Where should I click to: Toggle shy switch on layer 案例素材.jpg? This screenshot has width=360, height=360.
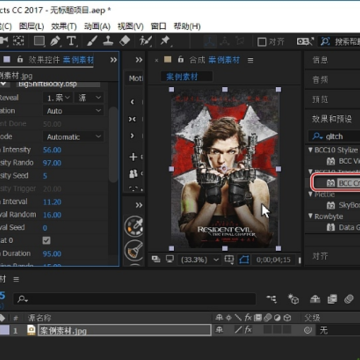(x=219, y=330)
